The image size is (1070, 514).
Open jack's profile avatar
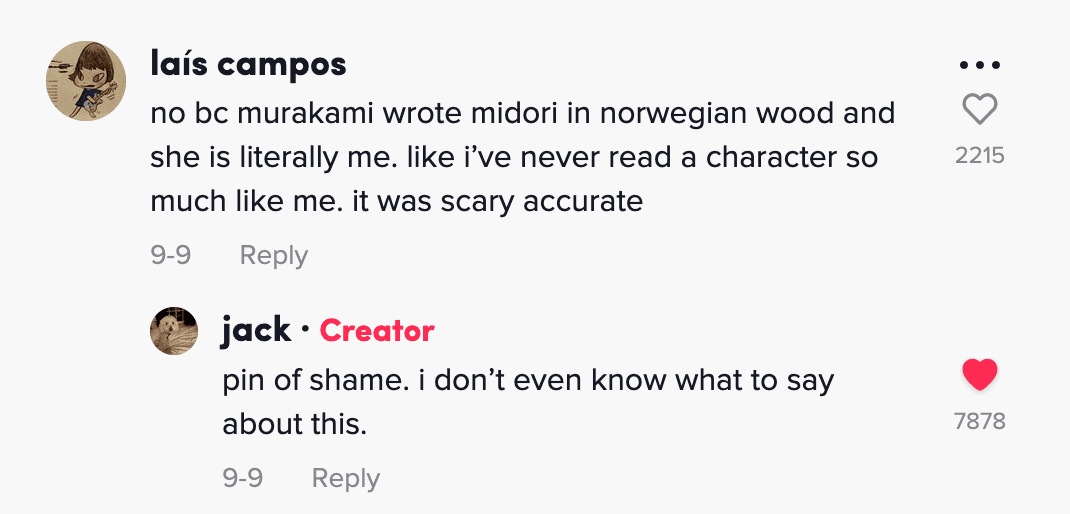[x=174, y=331]
